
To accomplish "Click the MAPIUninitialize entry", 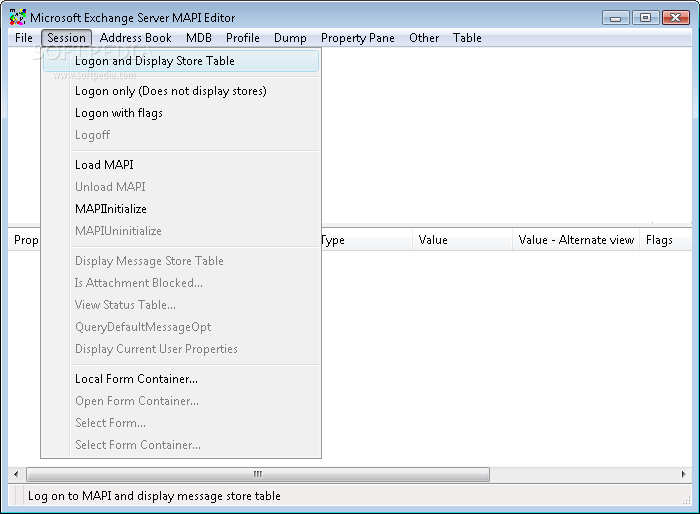I will coord(181,230).
